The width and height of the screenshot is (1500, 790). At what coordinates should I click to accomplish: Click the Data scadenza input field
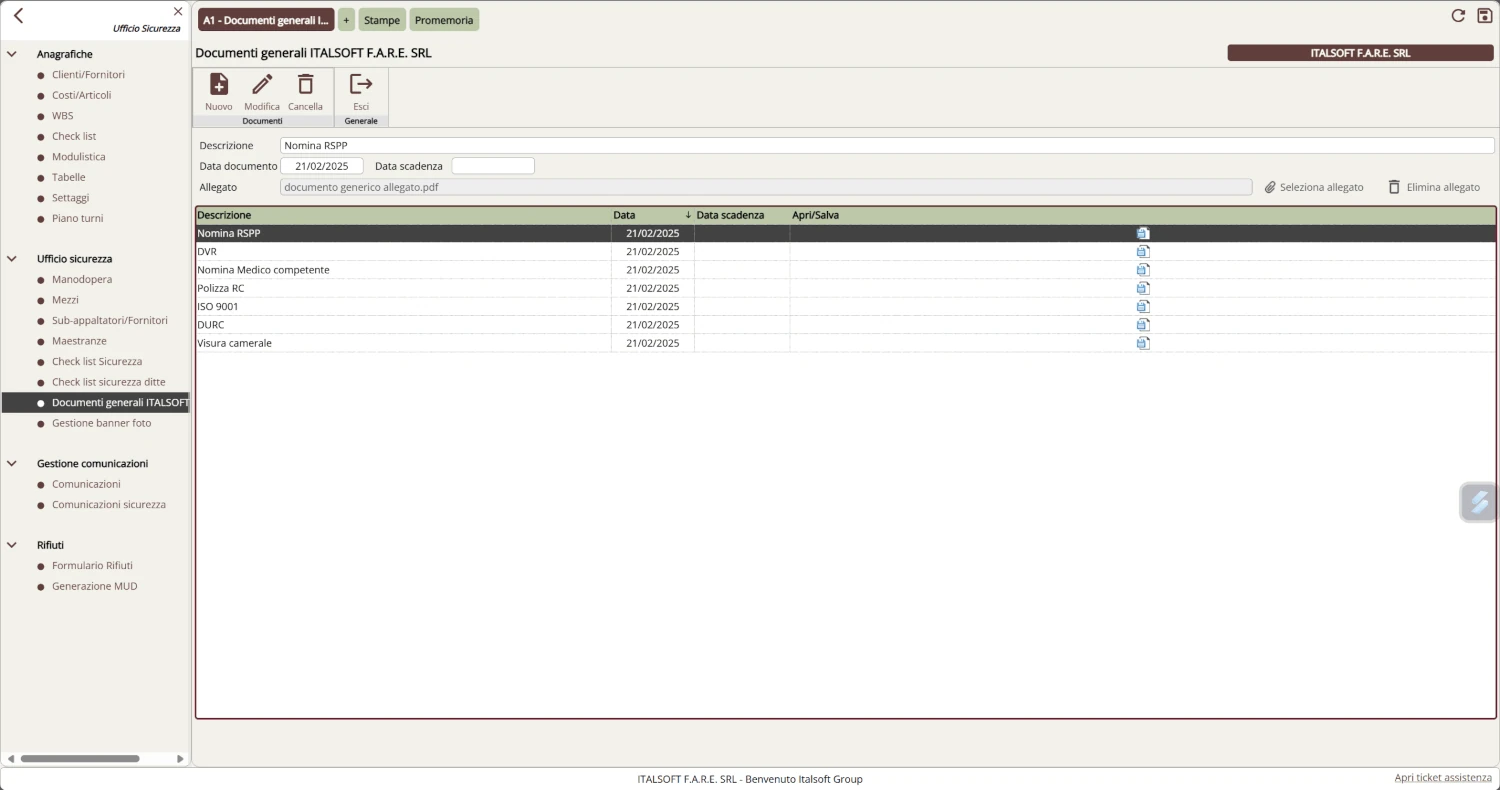coord(493,166)
